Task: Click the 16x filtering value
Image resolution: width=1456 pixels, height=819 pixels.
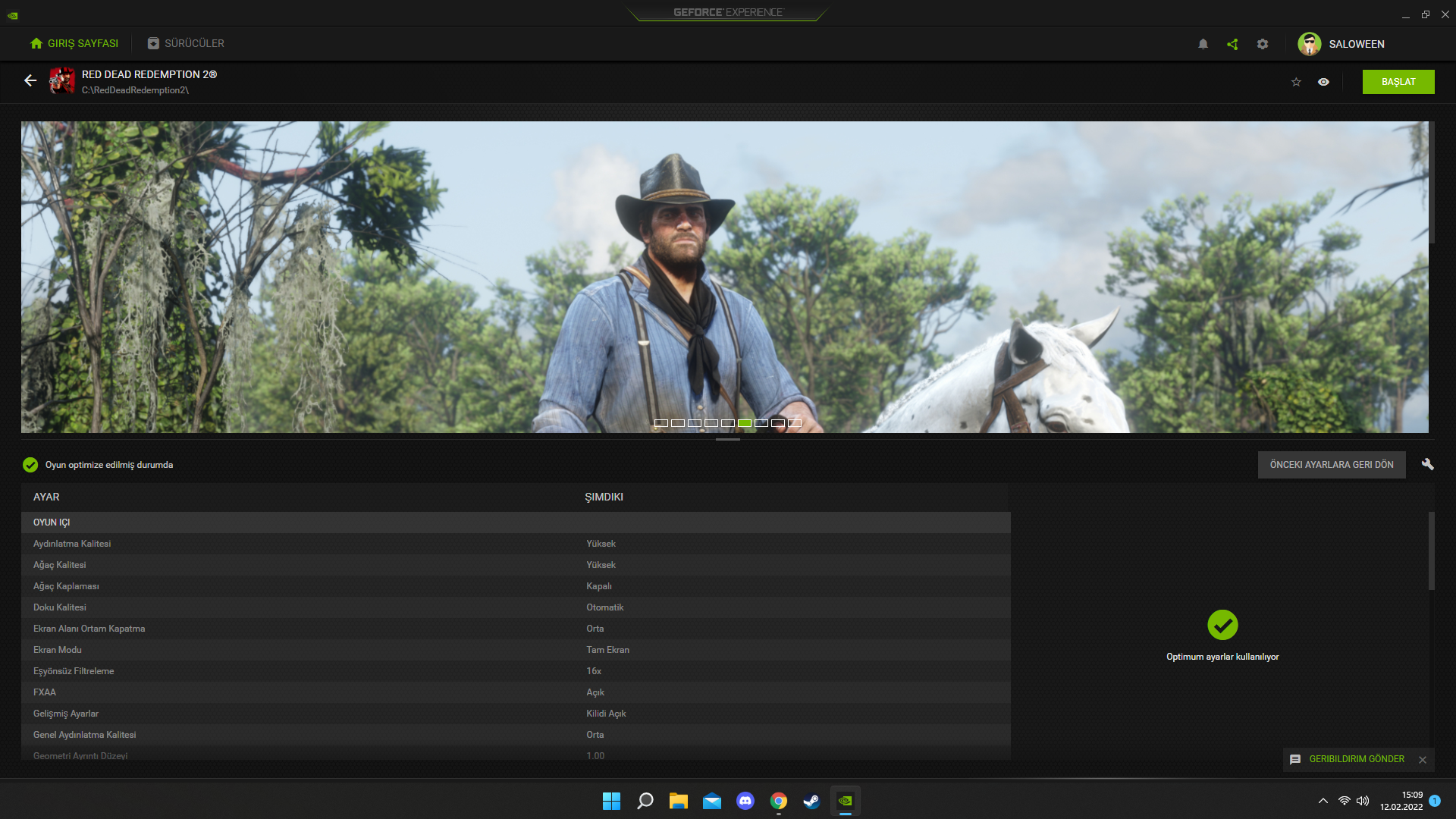Action: tap(594, 671)
